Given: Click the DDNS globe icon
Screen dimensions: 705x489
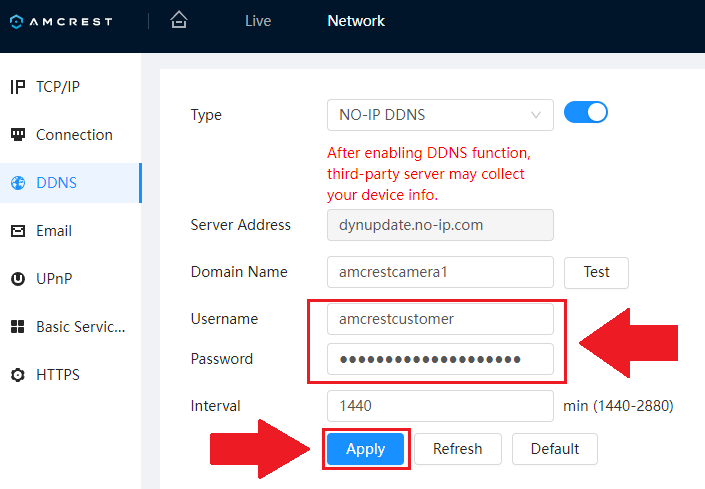Looking at the screenshot, I should coord(18,183).
